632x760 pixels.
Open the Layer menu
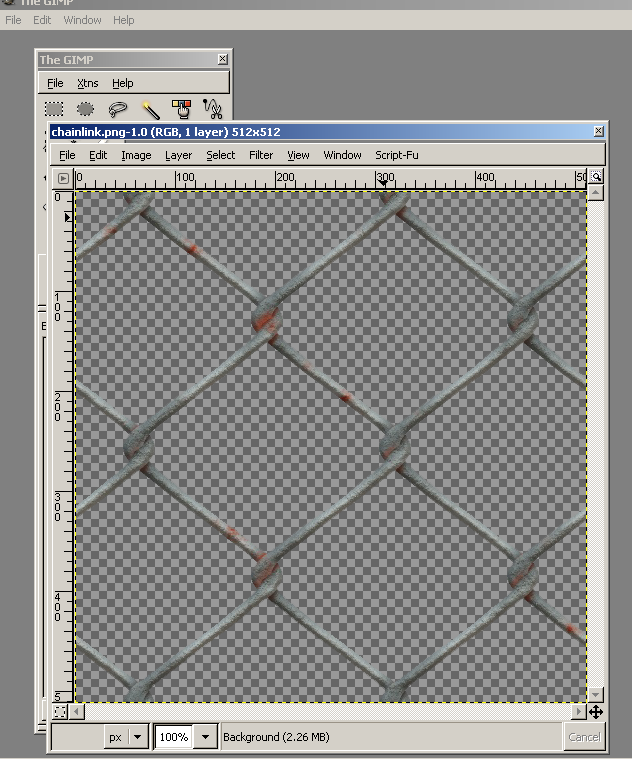[x=178, y=155]
